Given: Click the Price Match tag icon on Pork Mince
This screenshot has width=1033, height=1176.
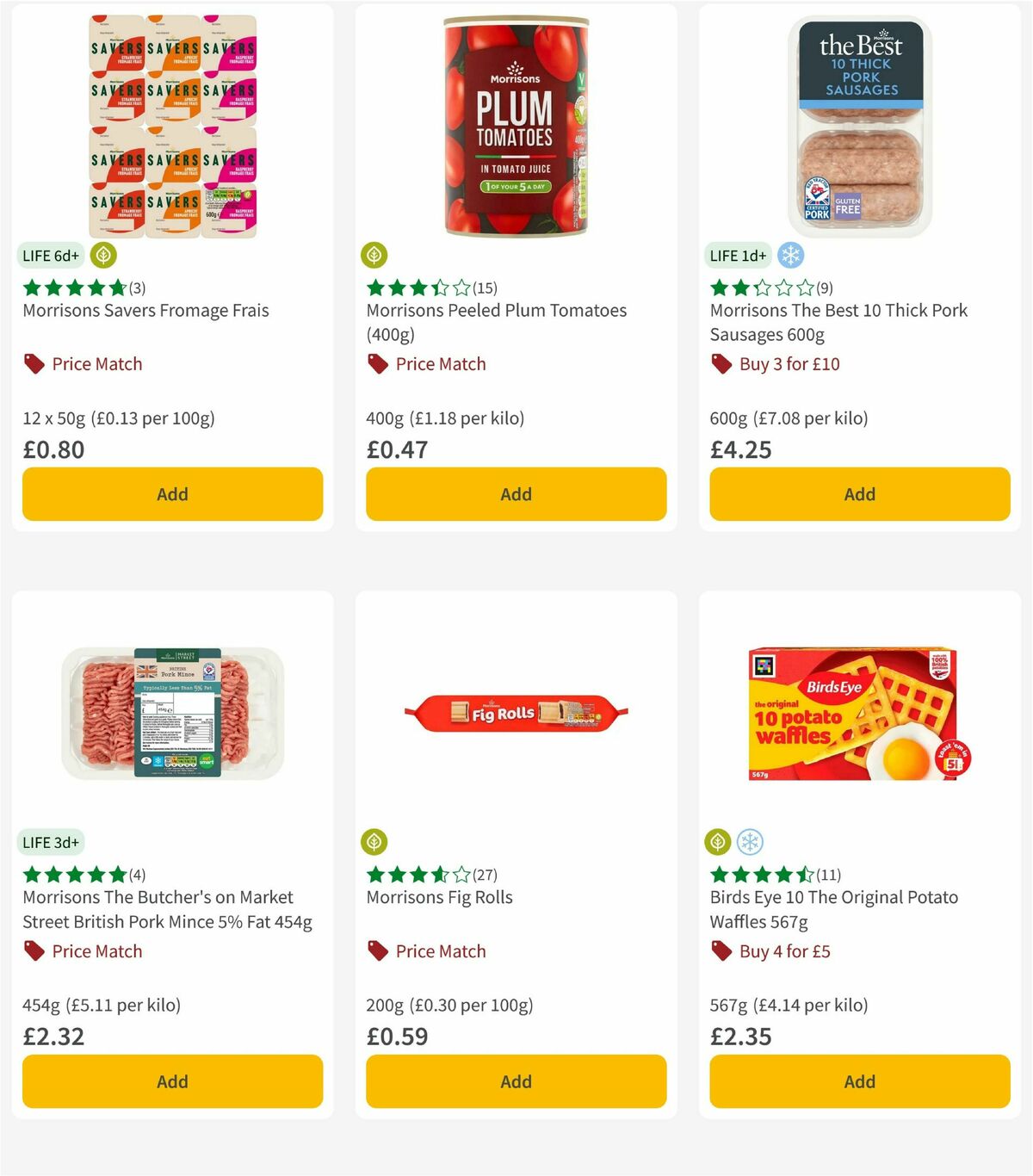Looking at the screenshot, I should click(x=34, y=950).
